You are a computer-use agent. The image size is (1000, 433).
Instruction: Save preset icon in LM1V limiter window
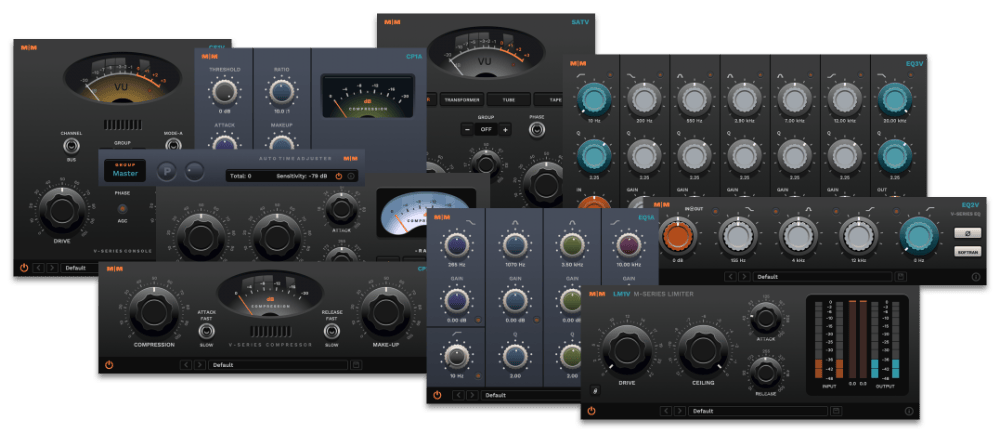tap(836, 411)
